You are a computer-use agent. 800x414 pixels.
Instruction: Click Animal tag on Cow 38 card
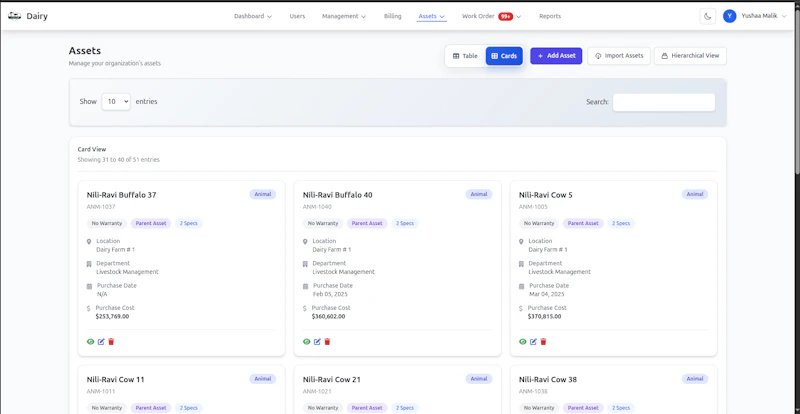click(695, 379)
